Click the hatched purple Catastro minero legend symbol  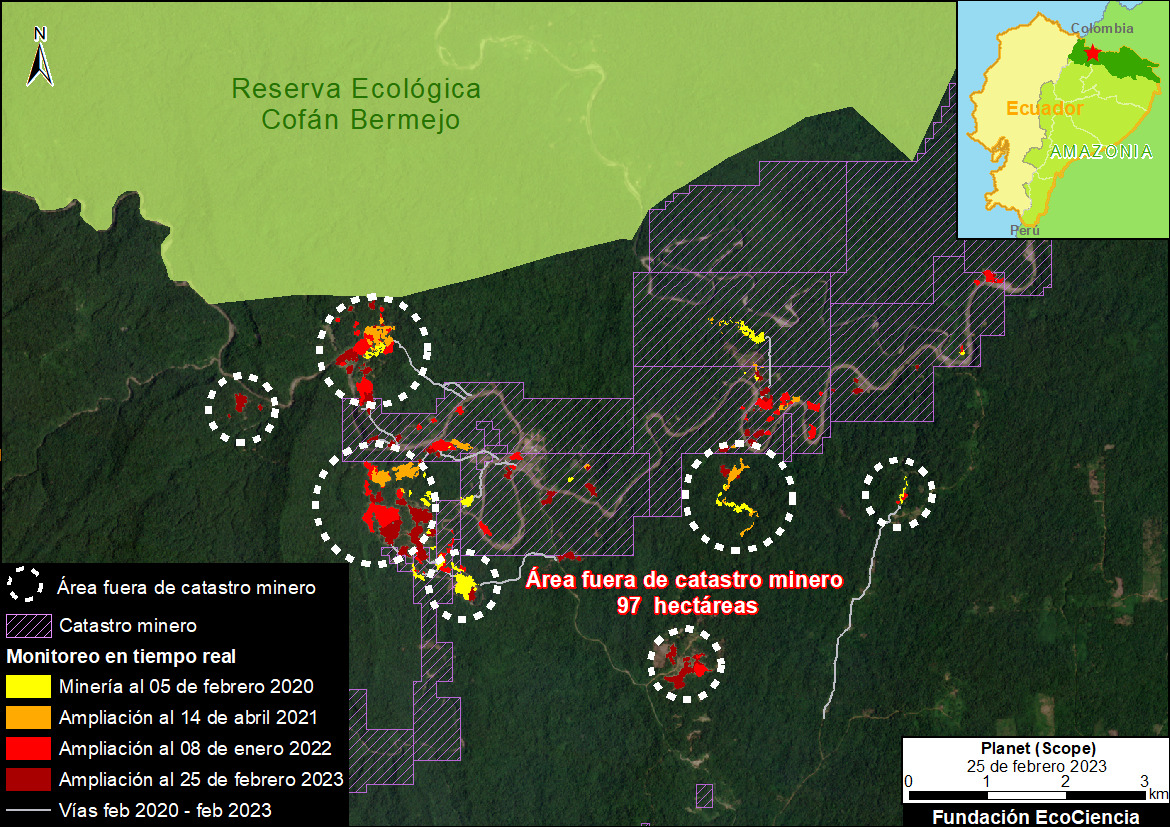(x=28, y=625)
